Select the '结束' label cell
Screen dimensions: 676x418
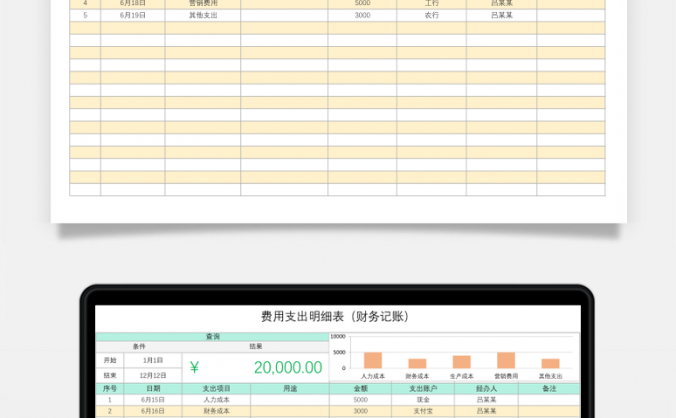(110, 375)
